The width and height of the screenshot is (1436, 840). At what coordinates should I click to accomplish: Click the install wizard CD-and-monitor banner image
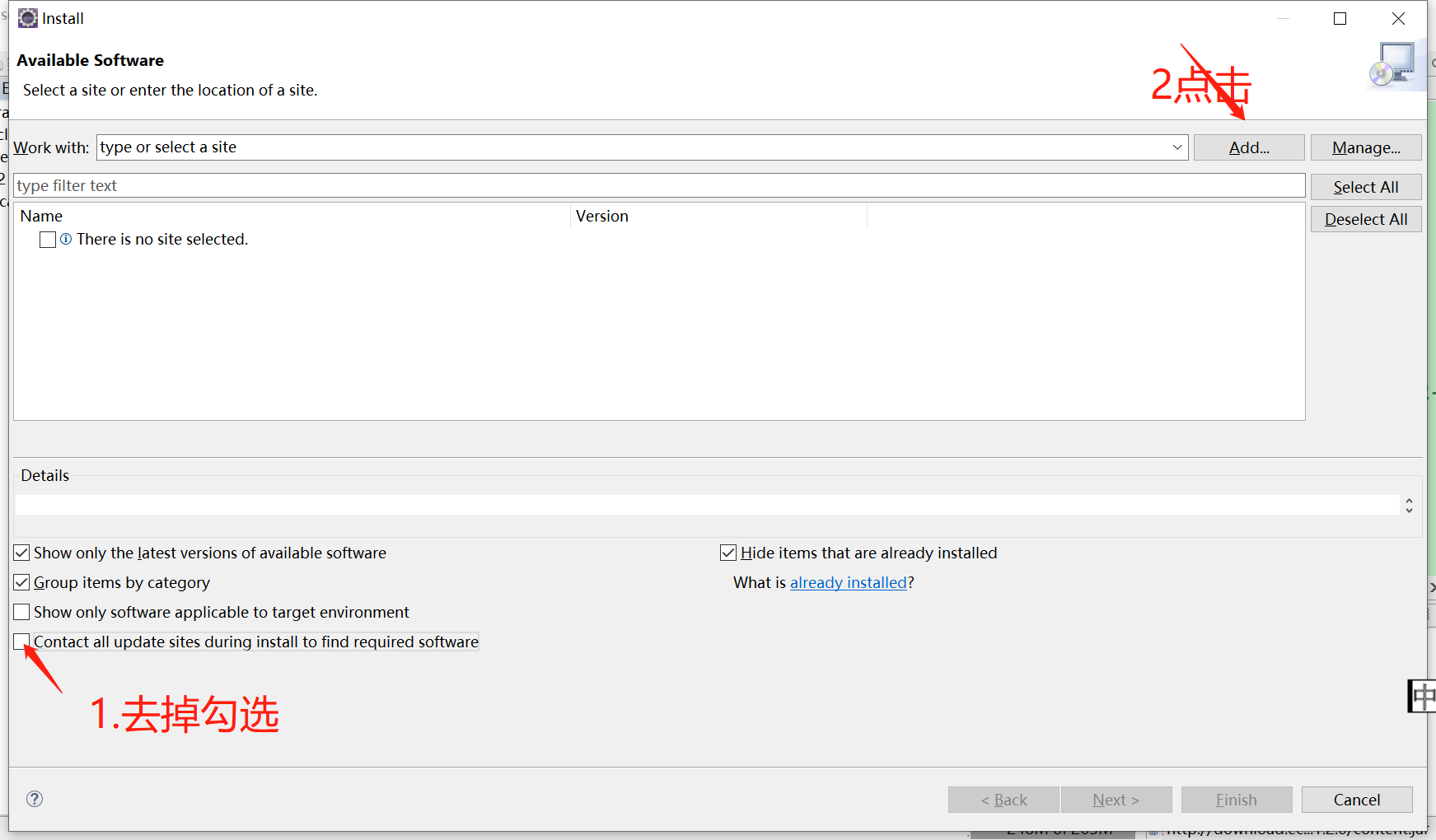(x=1393, y=65)
